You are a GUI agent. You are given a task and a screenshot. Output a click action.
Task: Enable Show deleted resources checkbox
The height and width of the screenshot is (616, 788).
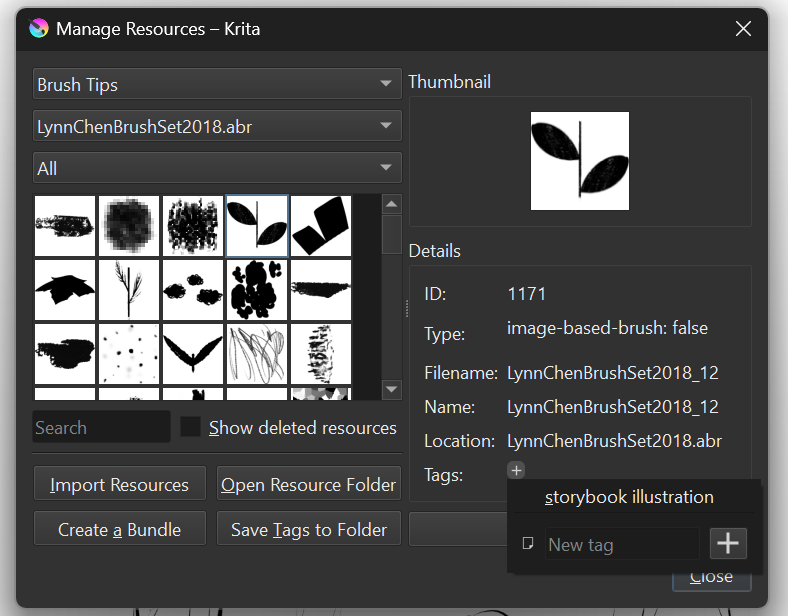[x=191, y=428]
